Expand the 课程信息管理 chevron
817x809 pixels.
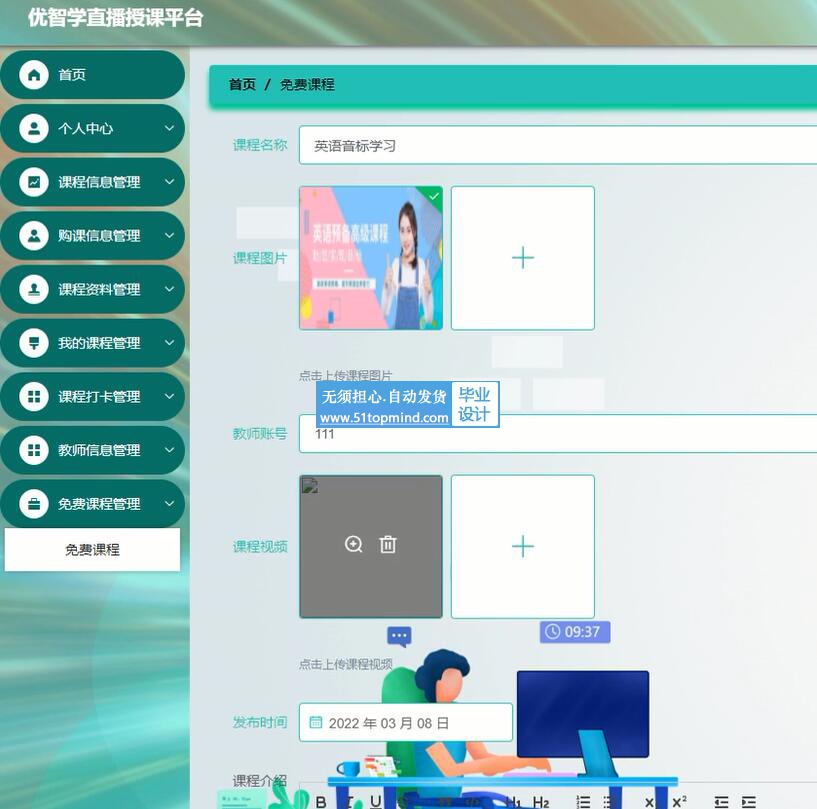[x=169, y=182]
